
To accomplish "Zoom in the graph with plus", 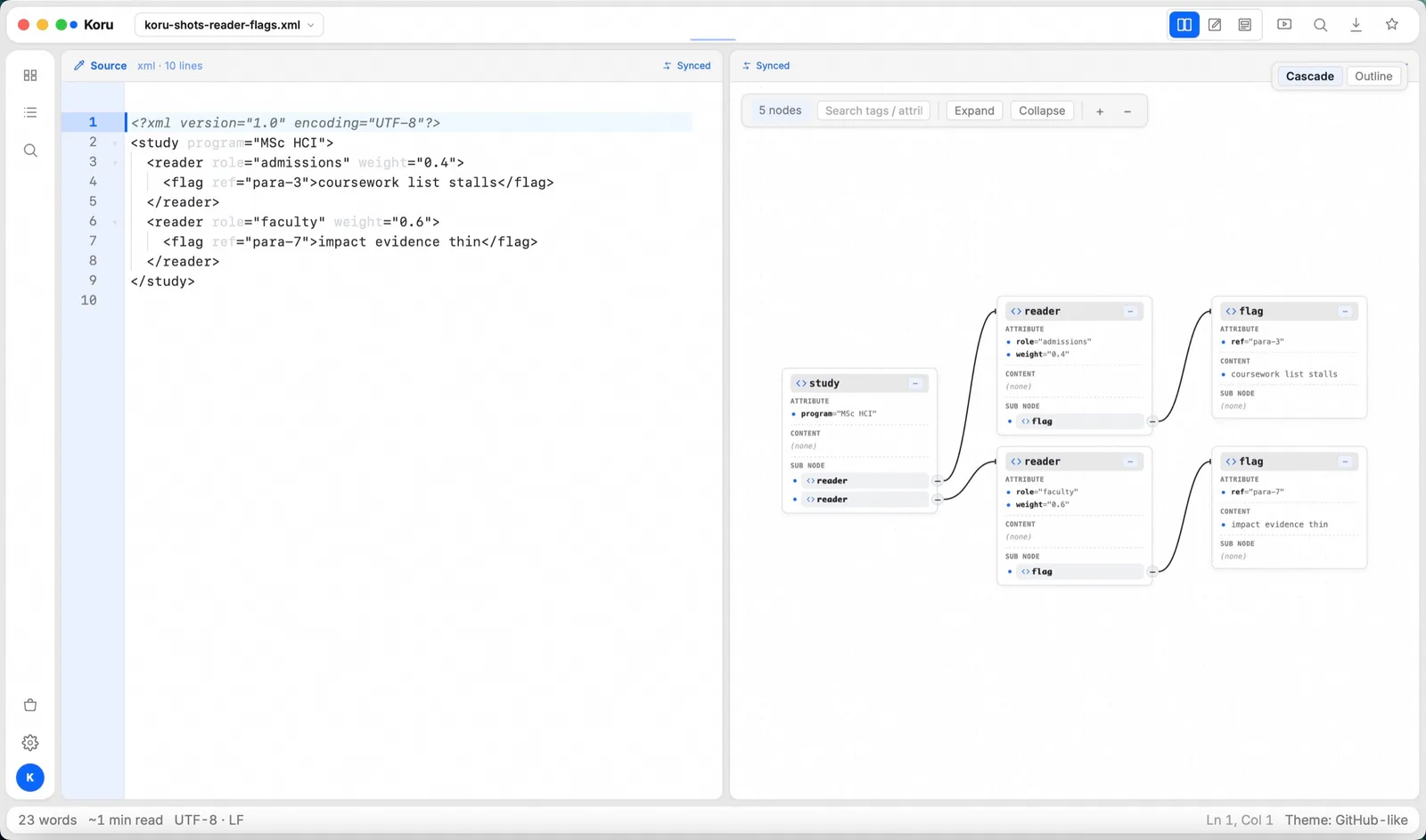I will (x=1100, y=111).
